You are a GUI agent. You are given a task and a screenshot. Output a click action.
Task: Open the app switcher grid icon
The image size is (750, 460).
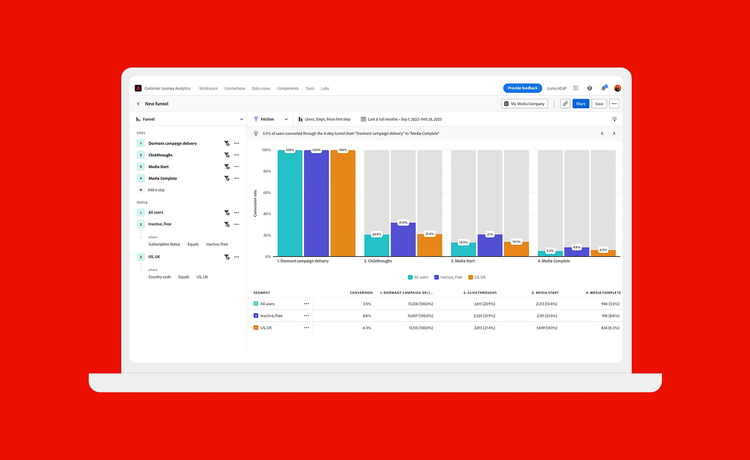575,88
